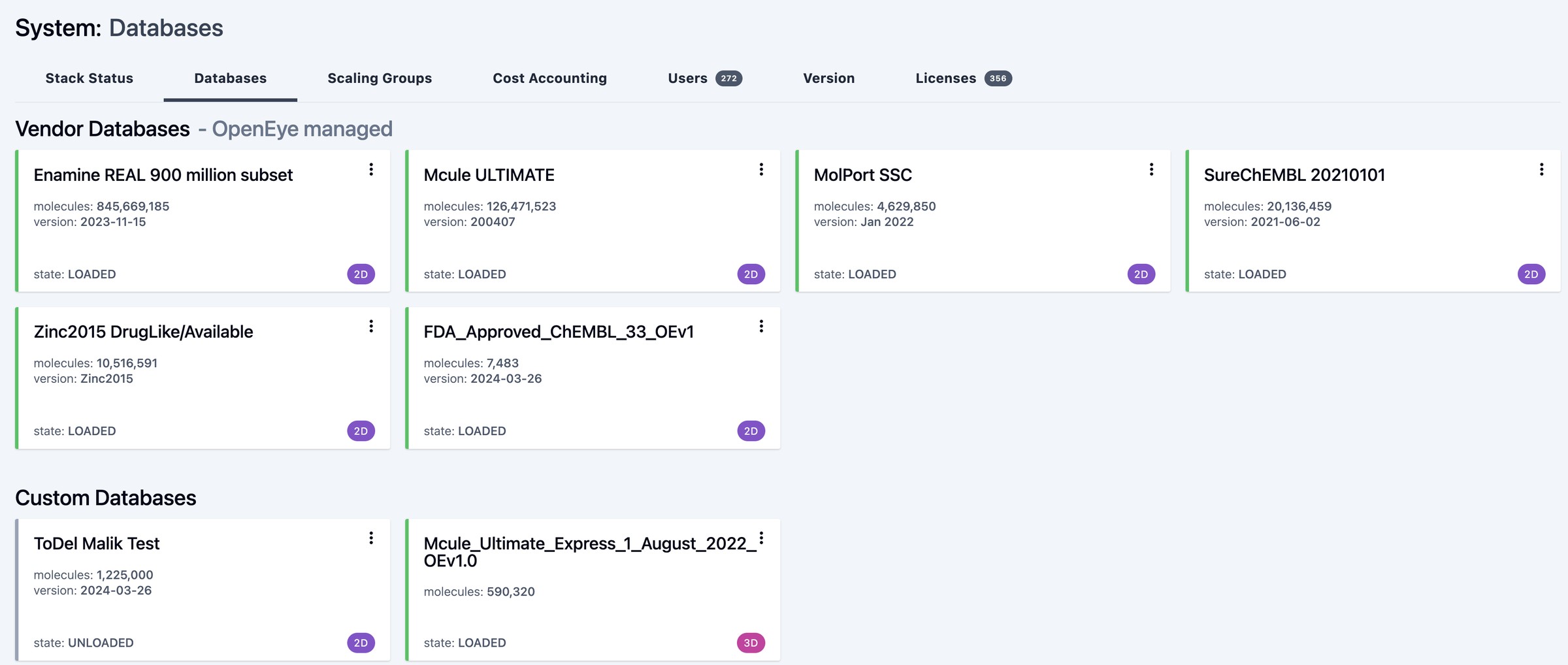Open the MolPort SSC kebab menu
This screenshot has width=1568, height=665.
[1151, 170]
